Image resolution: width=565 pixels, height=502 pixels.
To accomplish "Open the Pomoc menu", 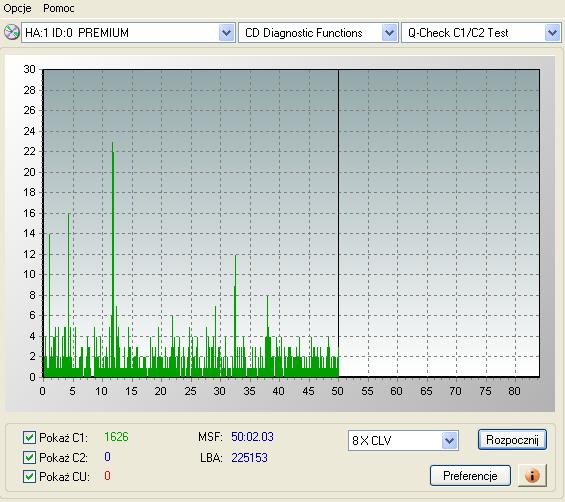I will pyautogui.click(x=59, y=8).
